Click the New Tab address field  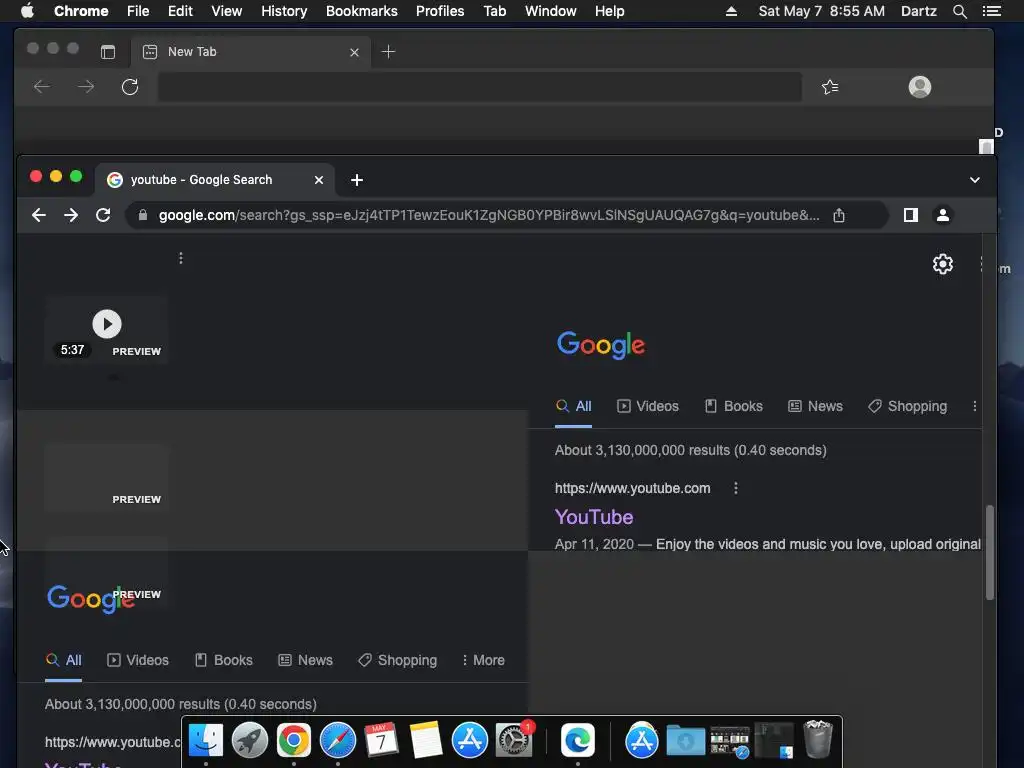tap(479, 87)
